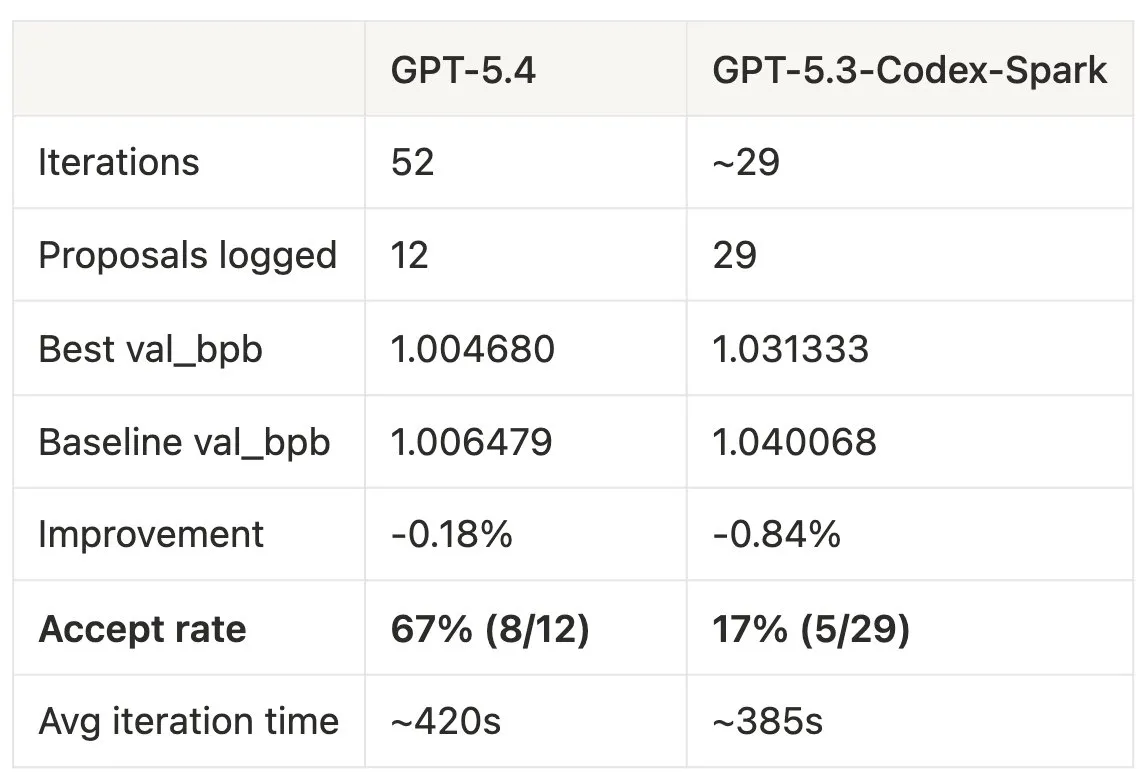Click the Best val_bpb row label
This screenshot has height=782, width=1142.
150,349
